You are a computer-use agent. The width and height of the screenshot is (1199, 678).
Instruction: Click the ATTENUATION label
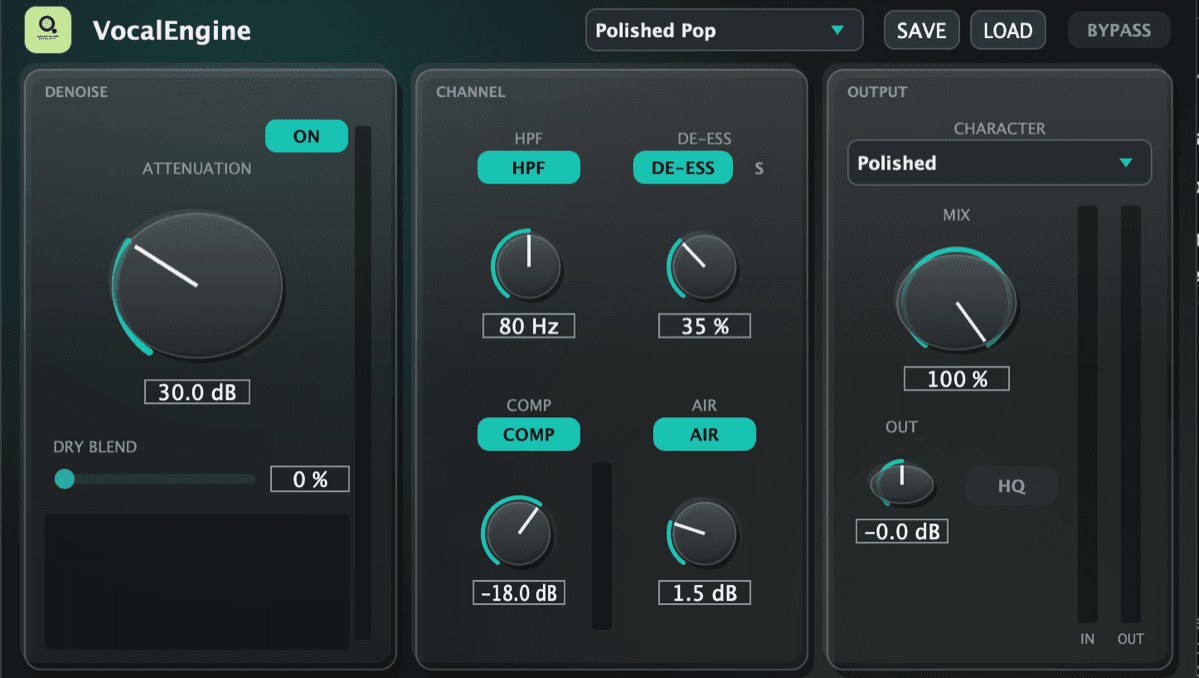pos(197,168)
